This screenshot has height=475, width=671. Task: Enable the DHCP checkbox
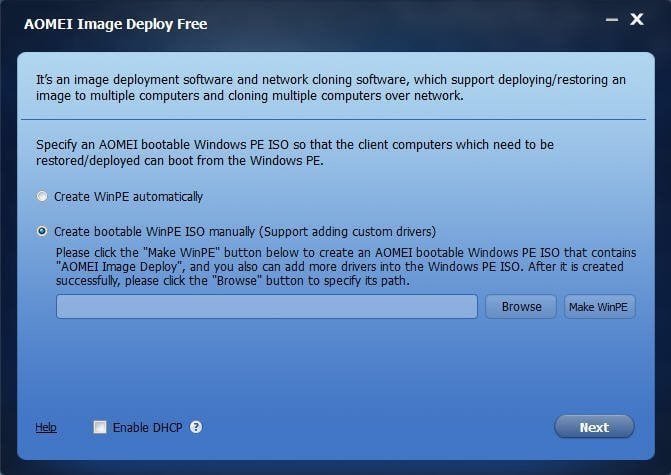(100, 427)
